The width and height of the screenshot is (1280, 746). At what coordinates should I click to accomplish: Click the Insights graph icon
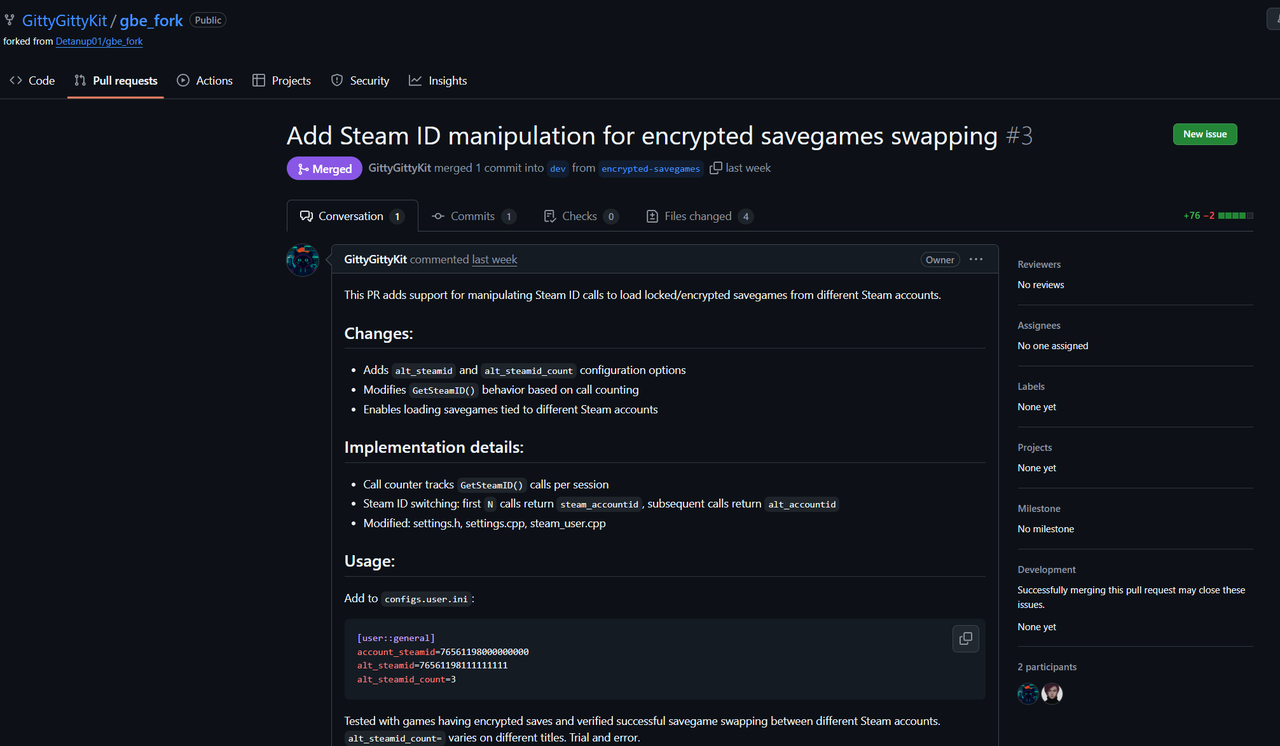415,80
